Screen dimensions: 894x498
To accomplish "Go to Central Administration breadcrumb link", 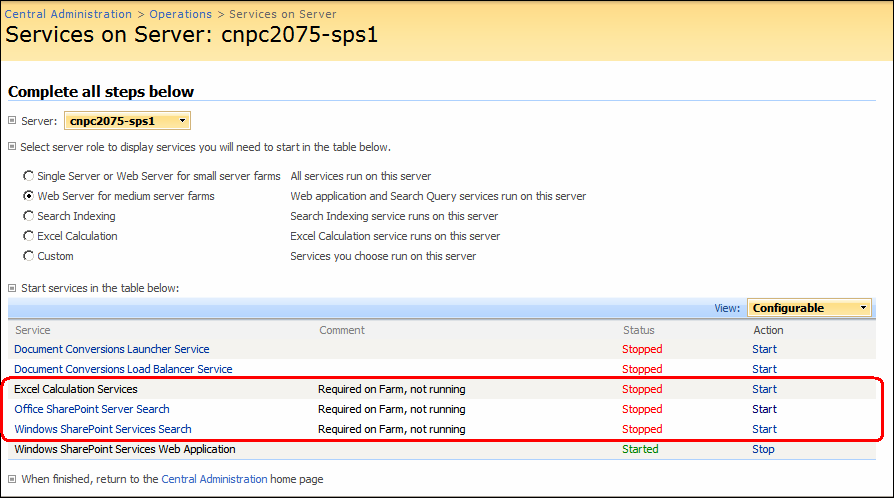I will click(68, 14).
